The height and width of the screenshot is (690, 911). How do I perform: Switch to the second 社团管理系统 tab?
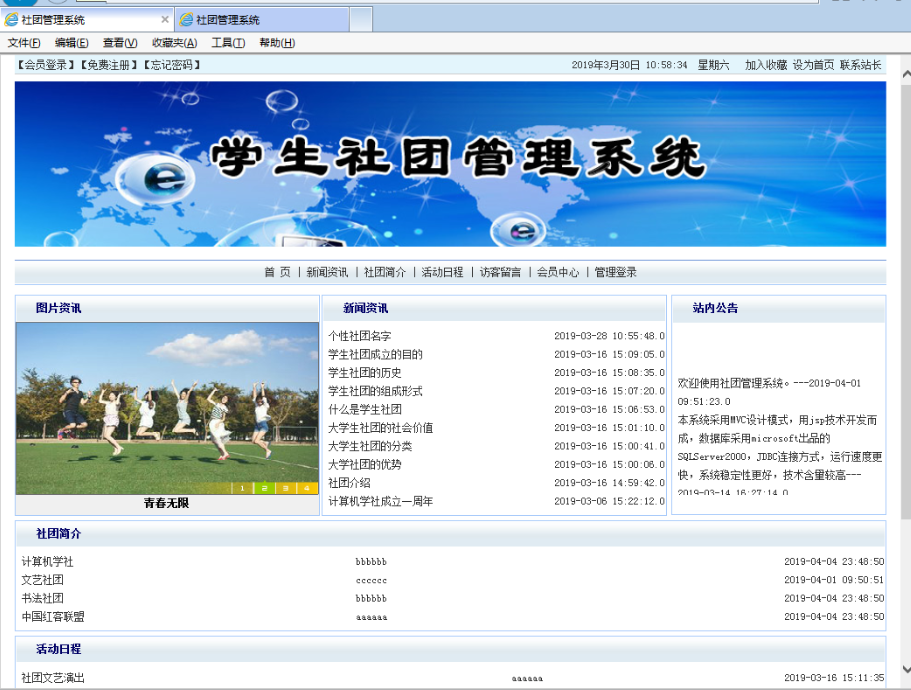[x=262, y=20]
